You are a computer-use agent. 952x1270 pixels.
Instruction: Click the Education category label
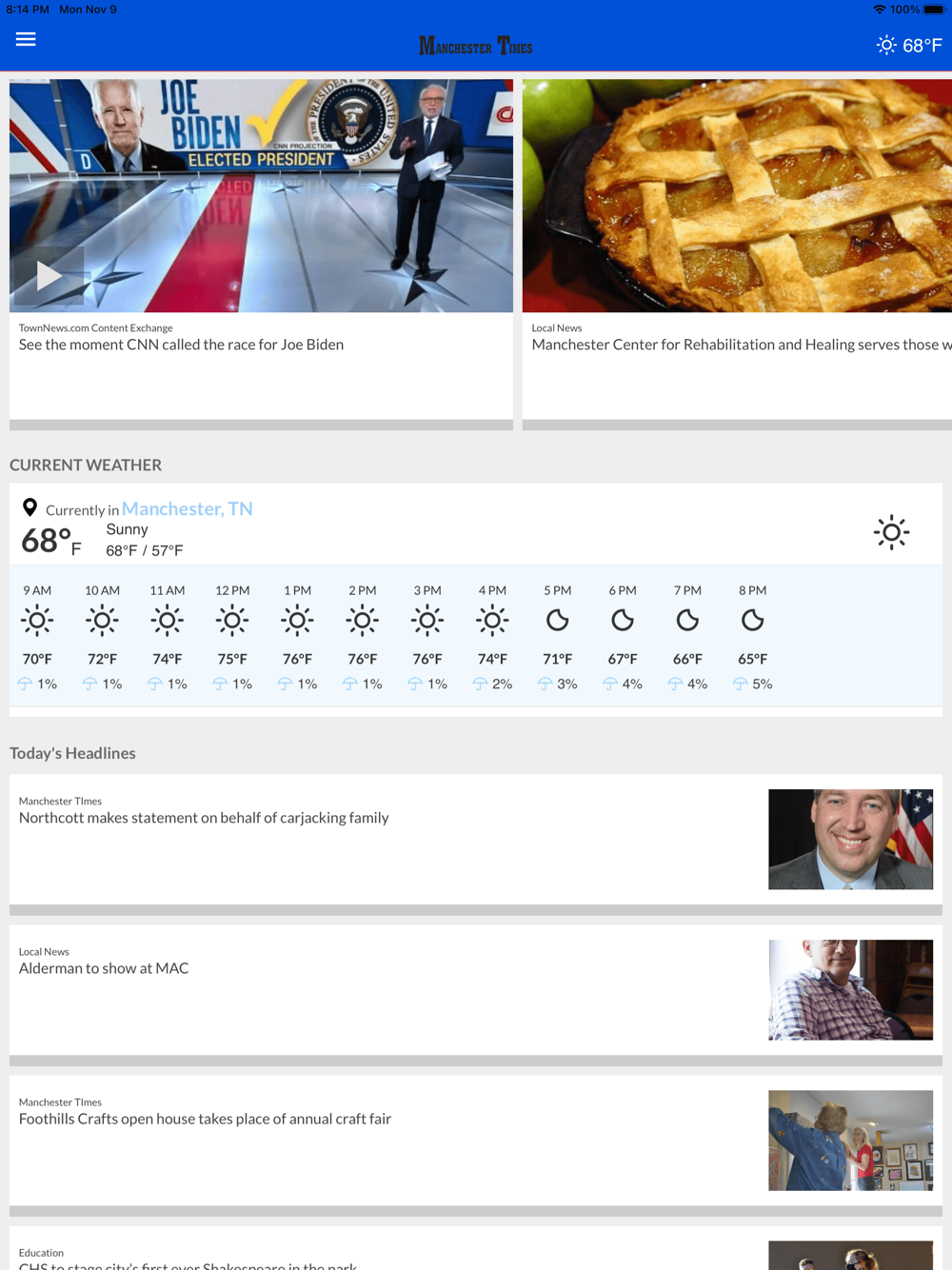coord(41,1253)
